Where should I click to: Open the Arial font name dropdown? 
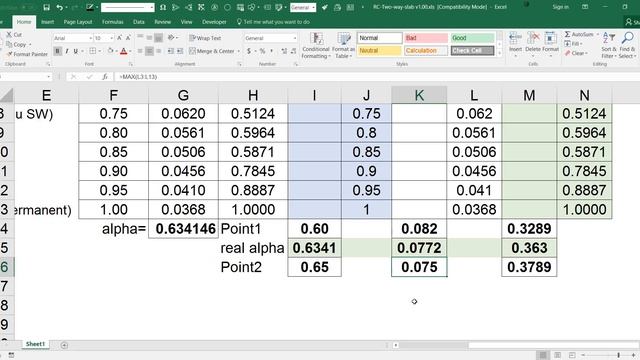(x=90, y=38)
